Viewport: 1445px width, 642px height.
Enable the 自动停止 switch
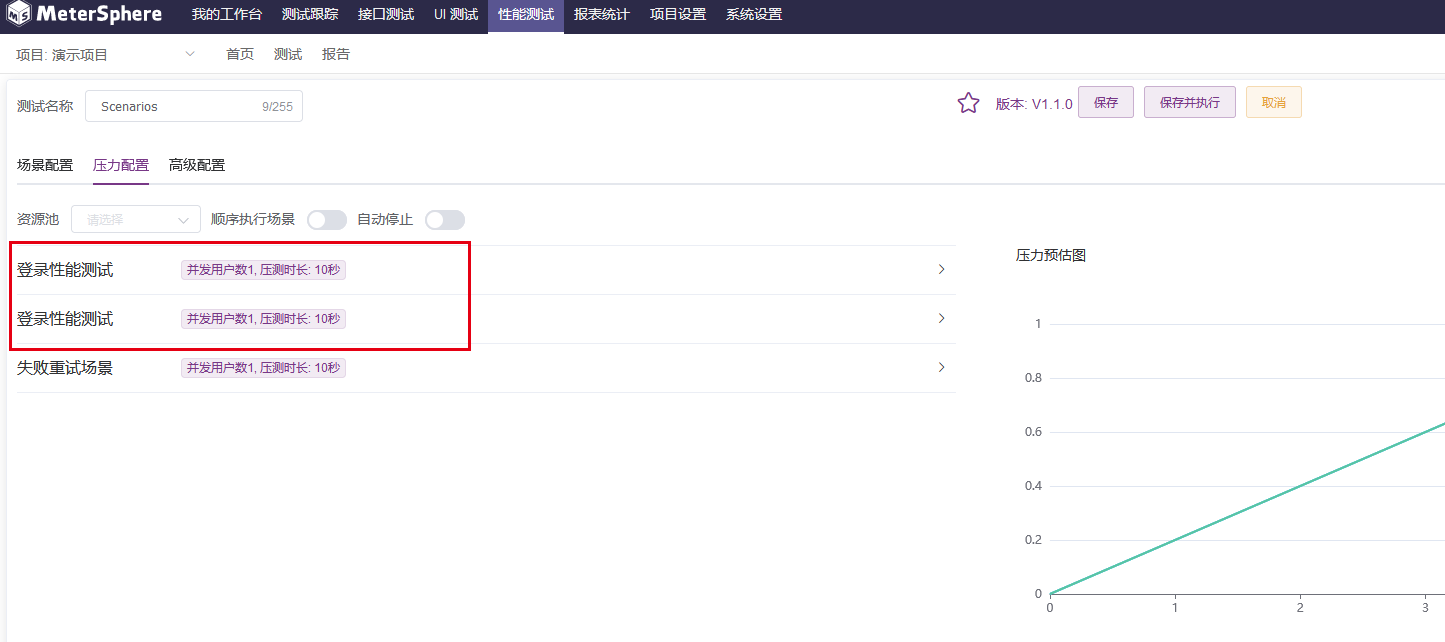tap(445, 220)
